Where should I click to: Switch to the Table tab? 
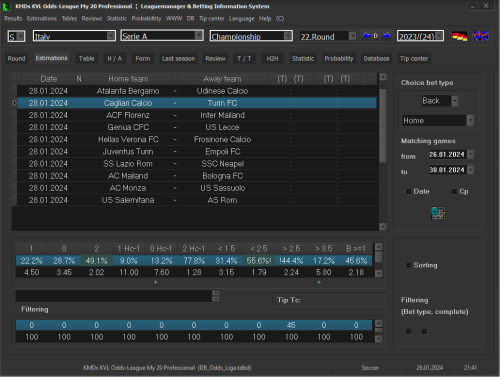[x=87, y=59]
